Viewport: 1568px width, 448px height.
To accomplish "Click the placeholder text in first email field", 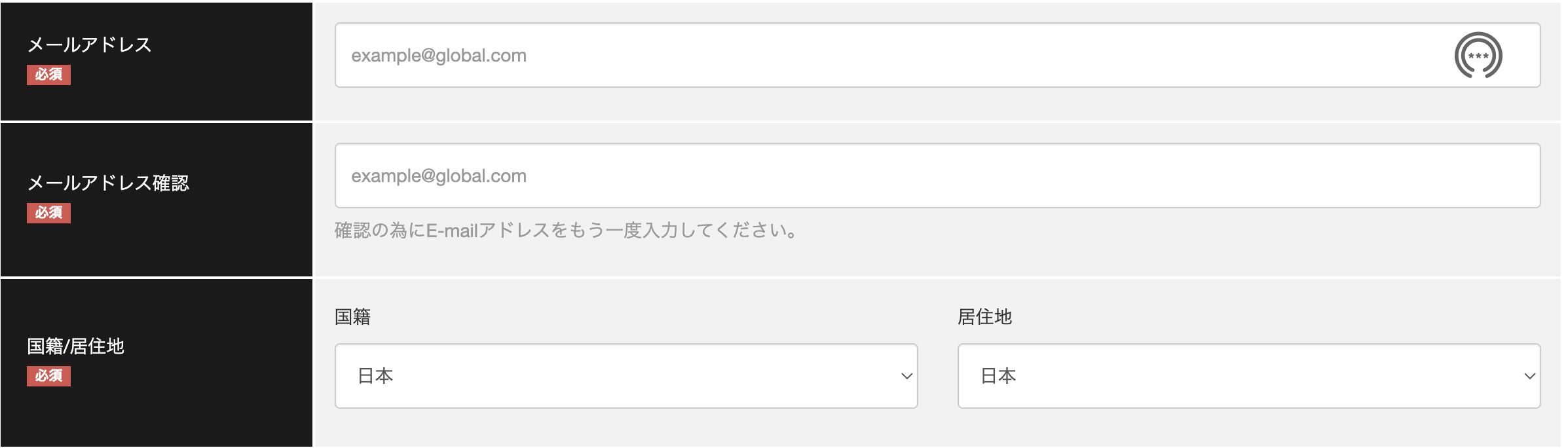I will 439,56.
